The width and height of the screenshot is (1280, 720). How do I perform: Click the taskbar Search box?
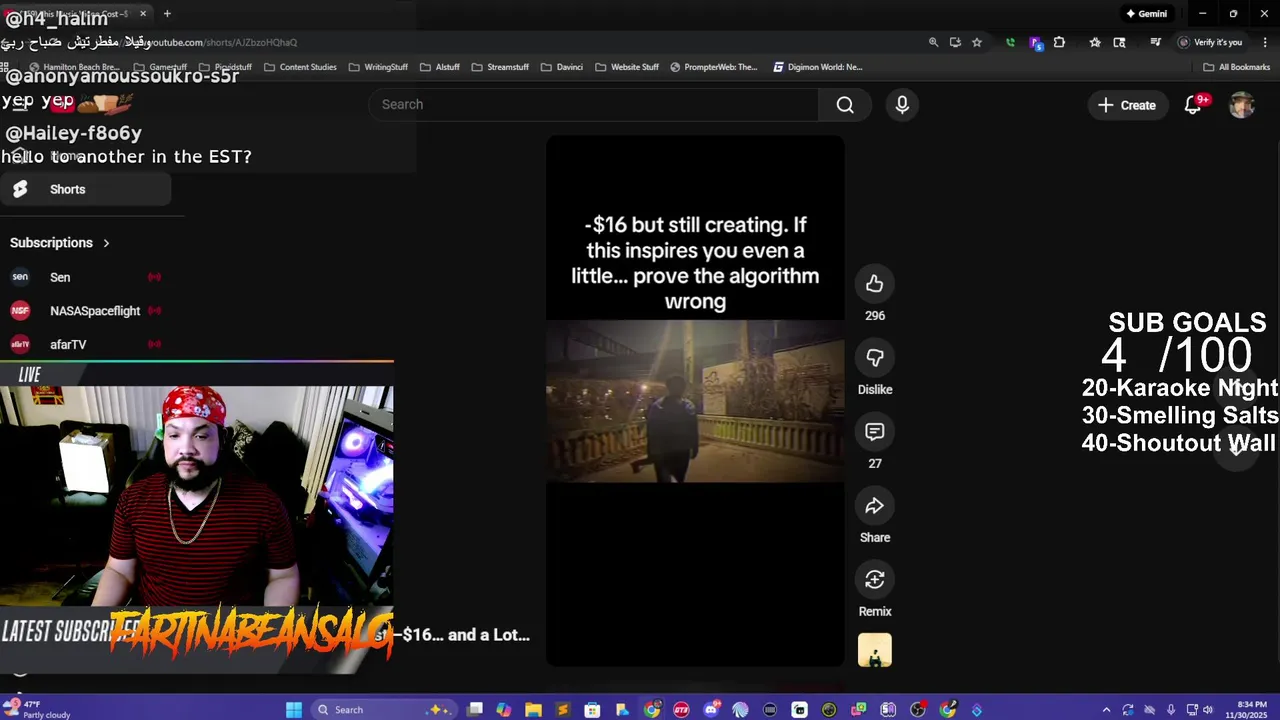pos(385,710)
